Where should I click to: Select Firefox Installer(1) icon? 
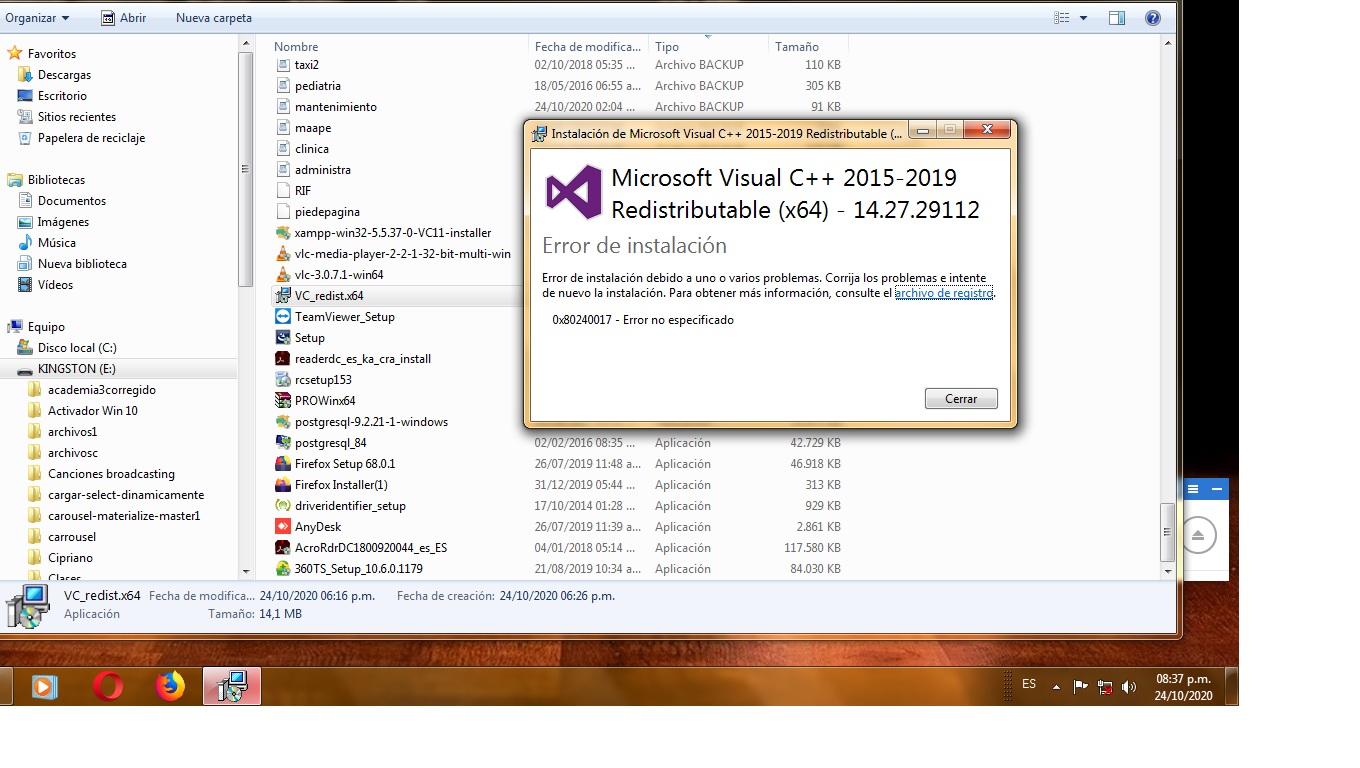click(283, 485)
